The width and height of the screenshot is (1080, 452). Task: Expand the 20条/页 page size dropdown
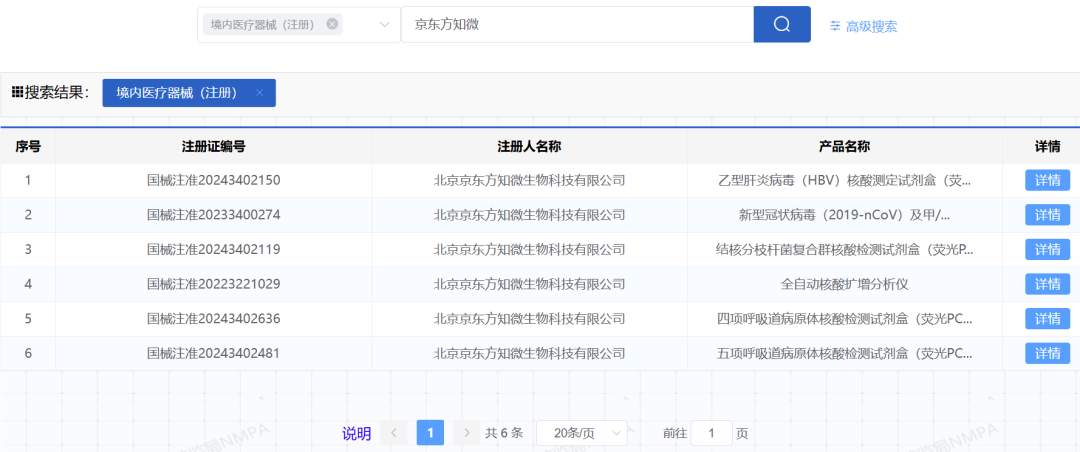click(x=581, y=433)
